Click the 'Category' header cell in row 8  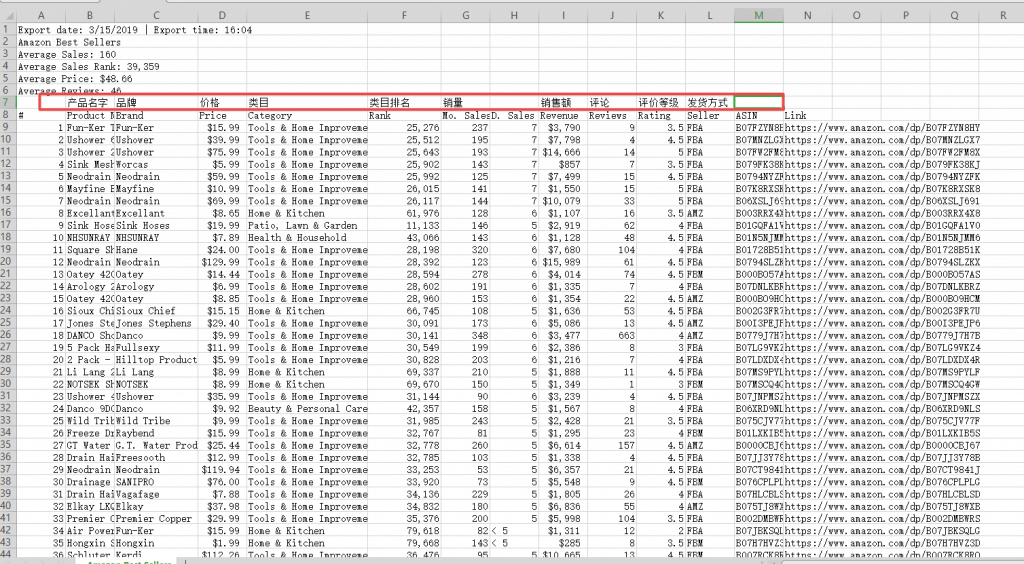pyautogui.click(x=307, y=115)
